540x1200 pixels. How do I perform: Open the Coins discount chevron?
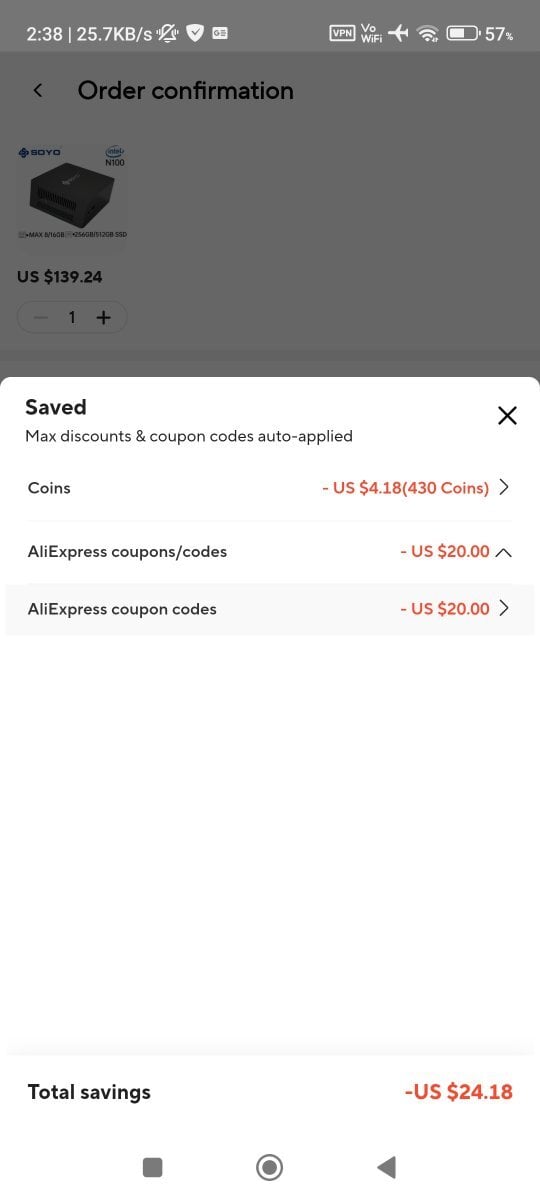[504, 488]
